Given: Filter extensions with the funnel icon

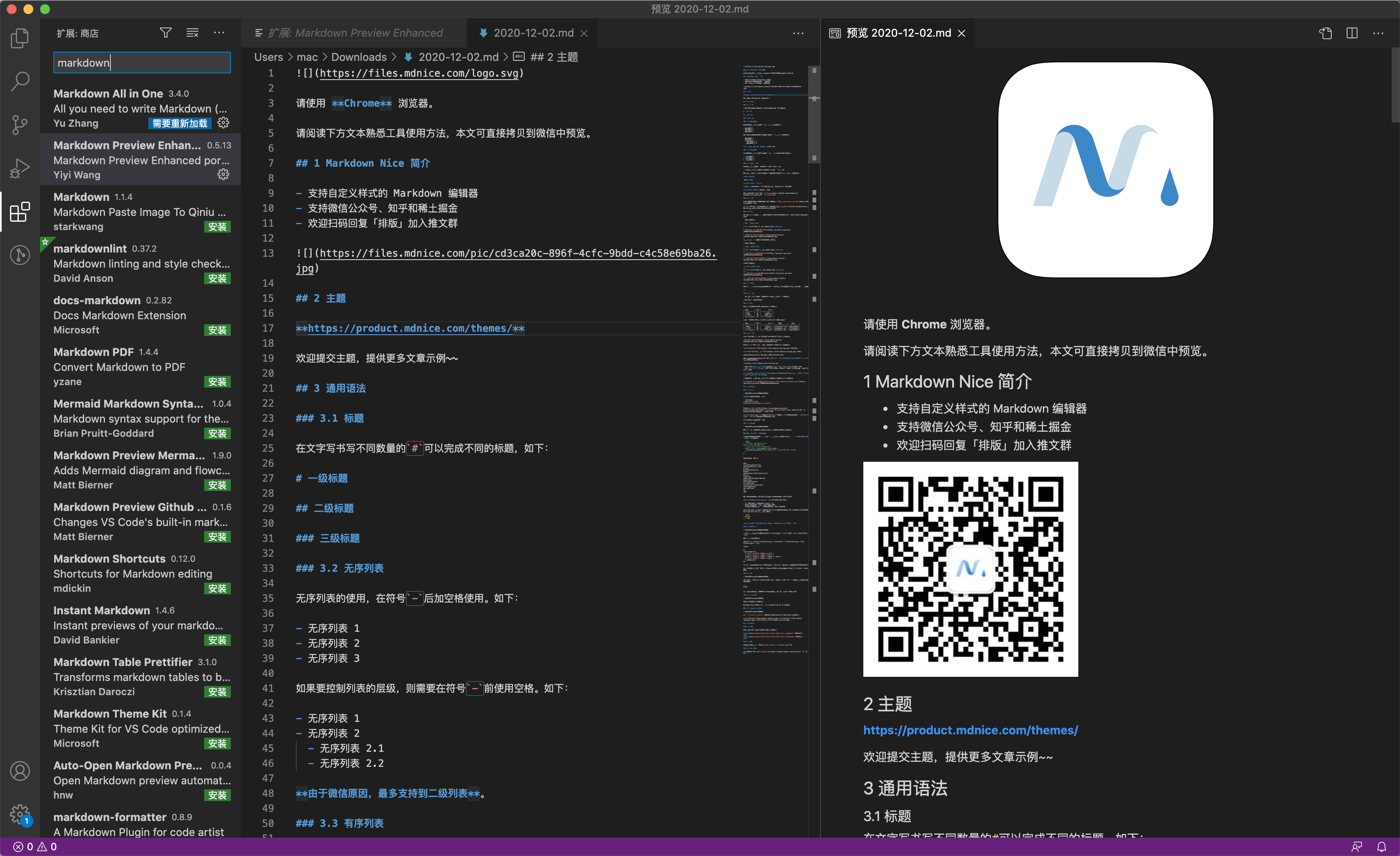Looking at the screenshot, I should (165, 33).
